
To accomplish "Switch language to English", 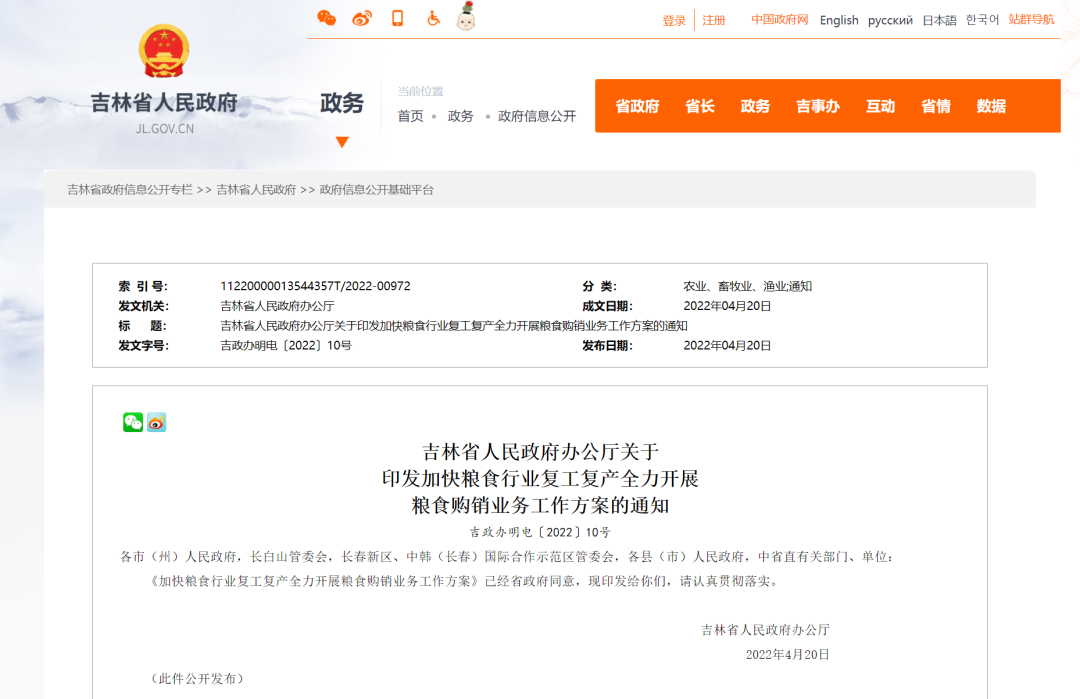I will [x=839, y=20].
